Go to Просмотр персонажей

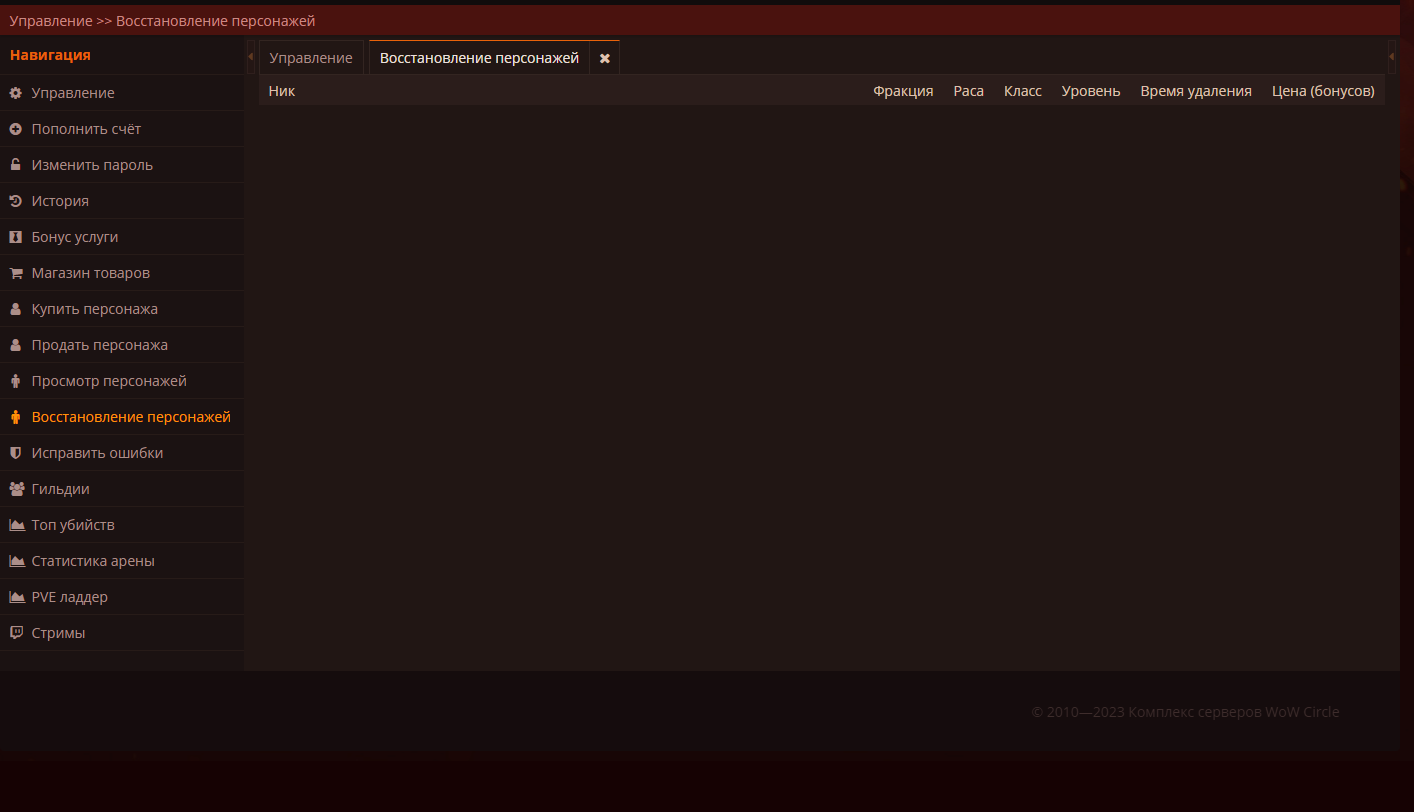click(108, 381)
